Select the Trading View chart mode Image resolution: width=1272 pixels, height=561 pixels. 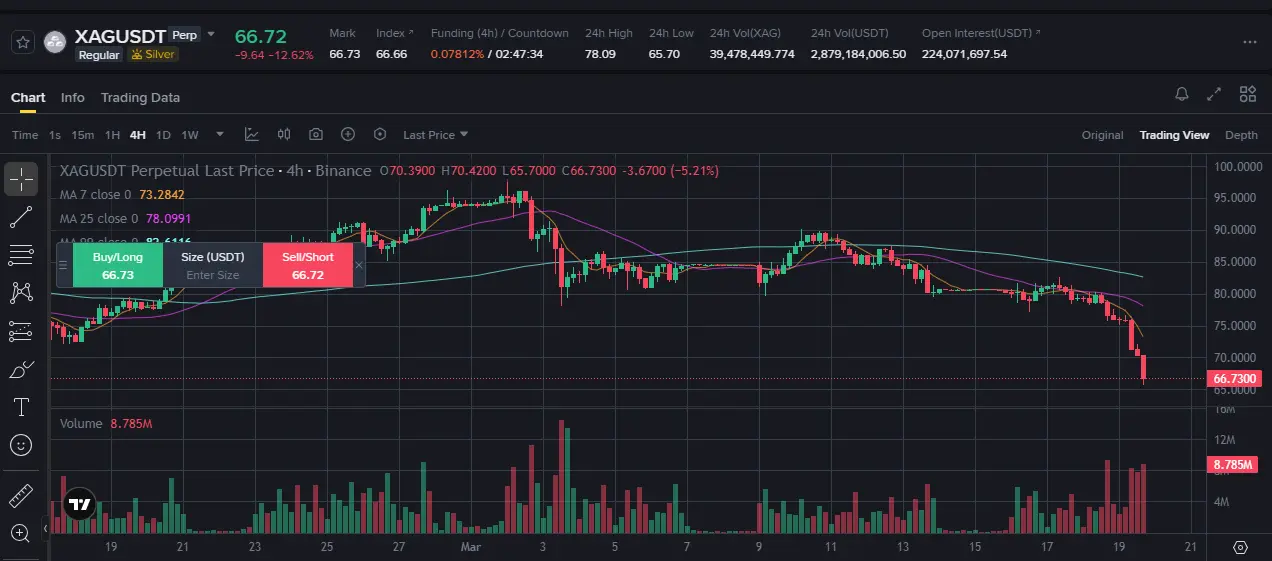point(1174,135)
